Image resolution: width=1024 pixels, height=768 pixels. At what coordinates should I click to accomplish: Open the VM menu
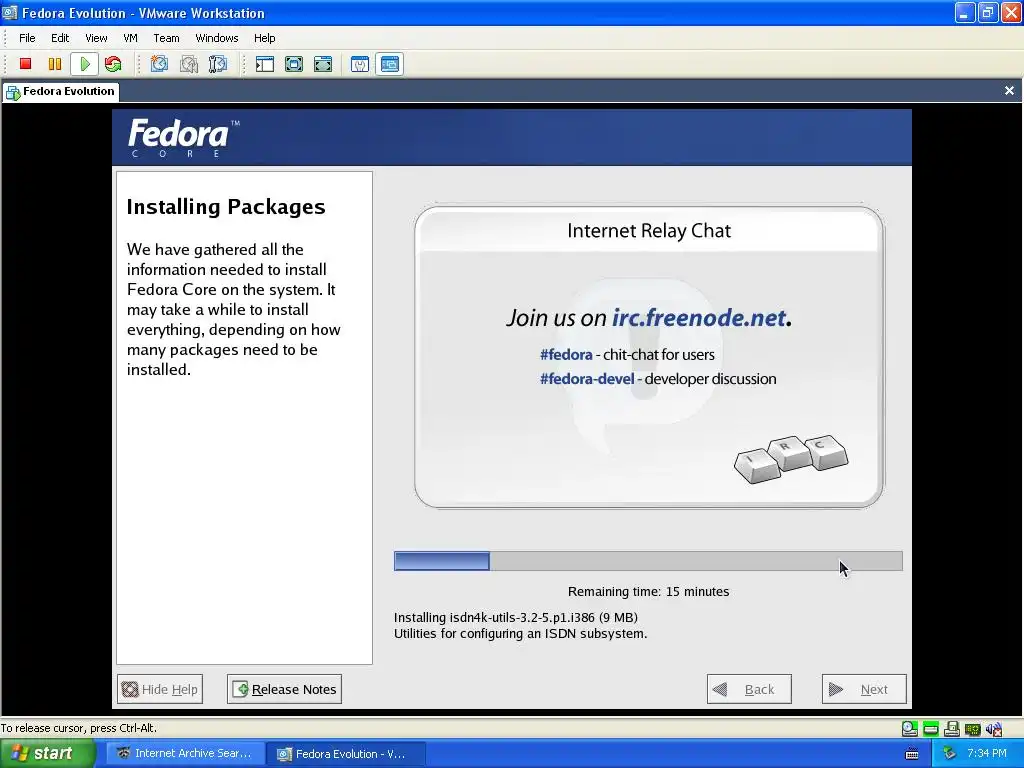(x=131, y=38)
